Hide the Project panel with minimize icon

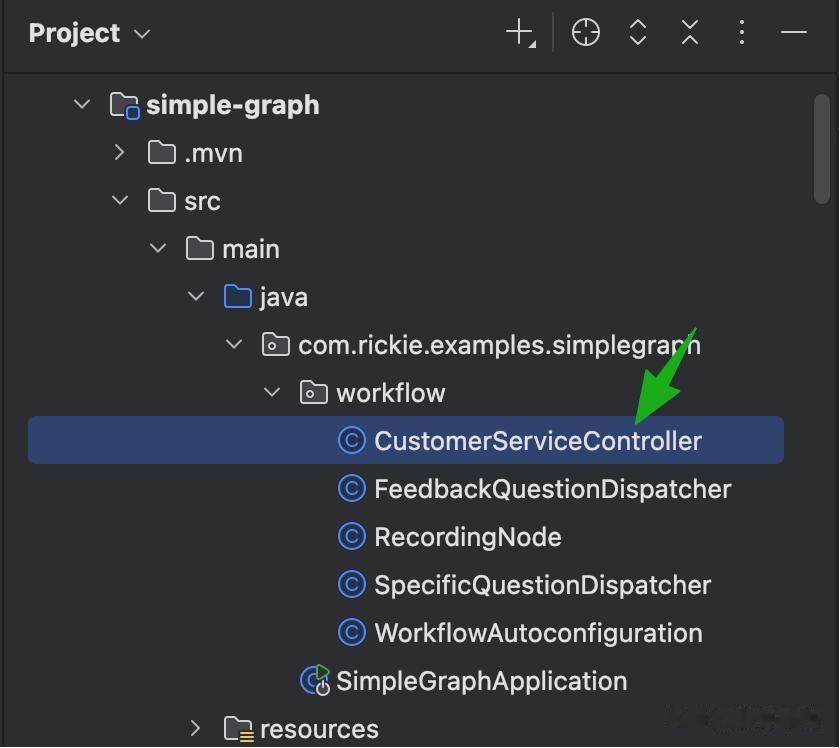pyautogui.click(x=793, y=33)
